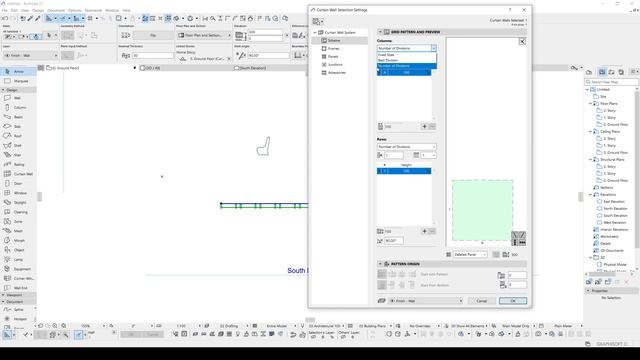Screen dimensions: 640x360
Task: Select the Railing tool
Action: coord(18,164)
